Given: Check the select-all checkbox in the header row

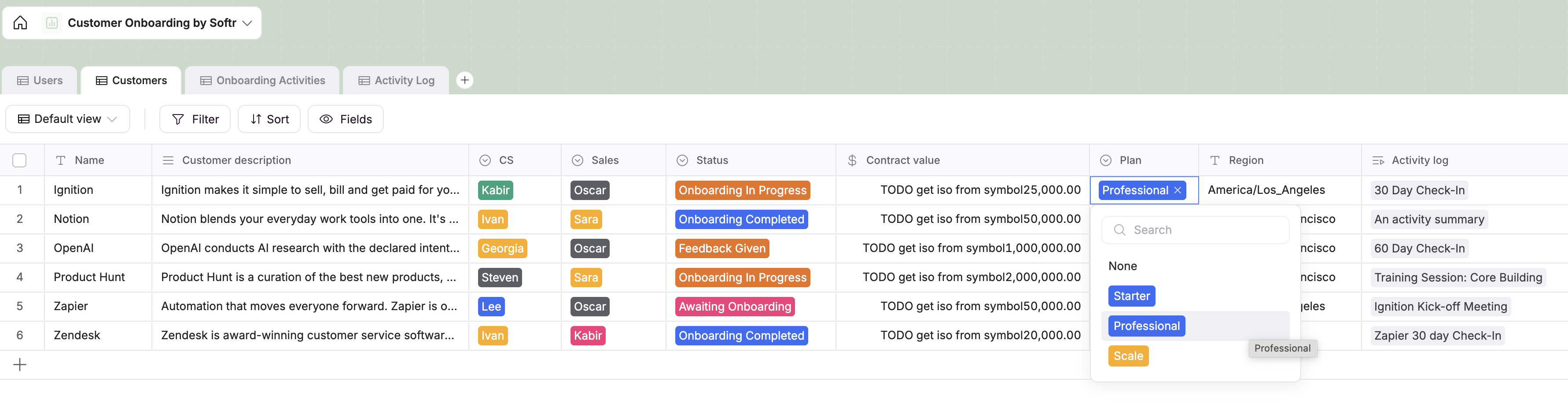Looking at the screenshot, I should click(19, 159).
